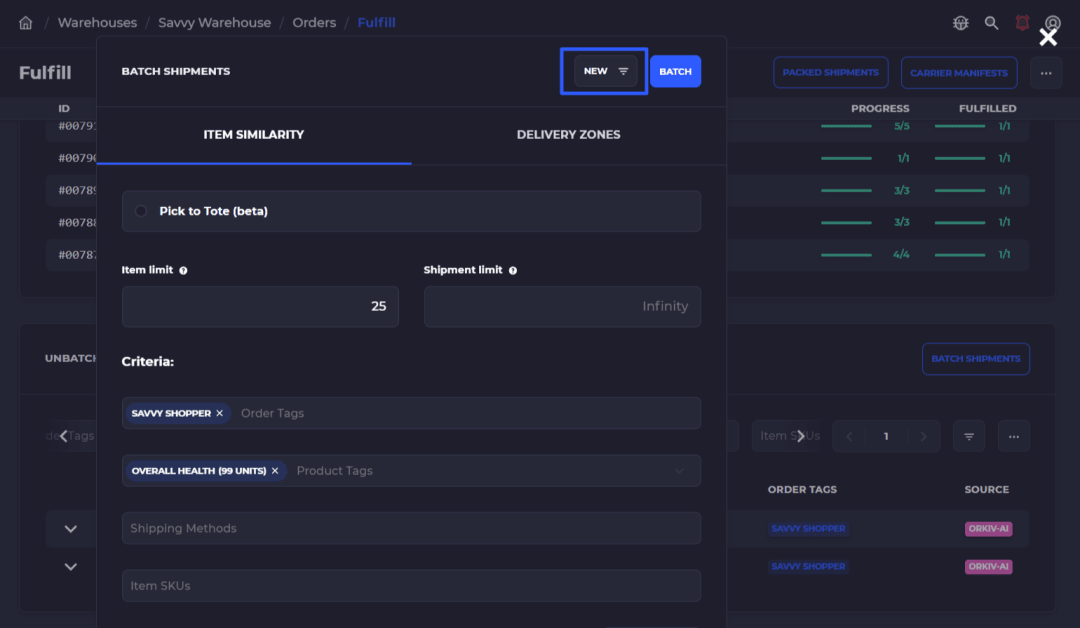1080x628 pixels.
Task: Open search with magnifier icon
Action: tap(991, 23)
